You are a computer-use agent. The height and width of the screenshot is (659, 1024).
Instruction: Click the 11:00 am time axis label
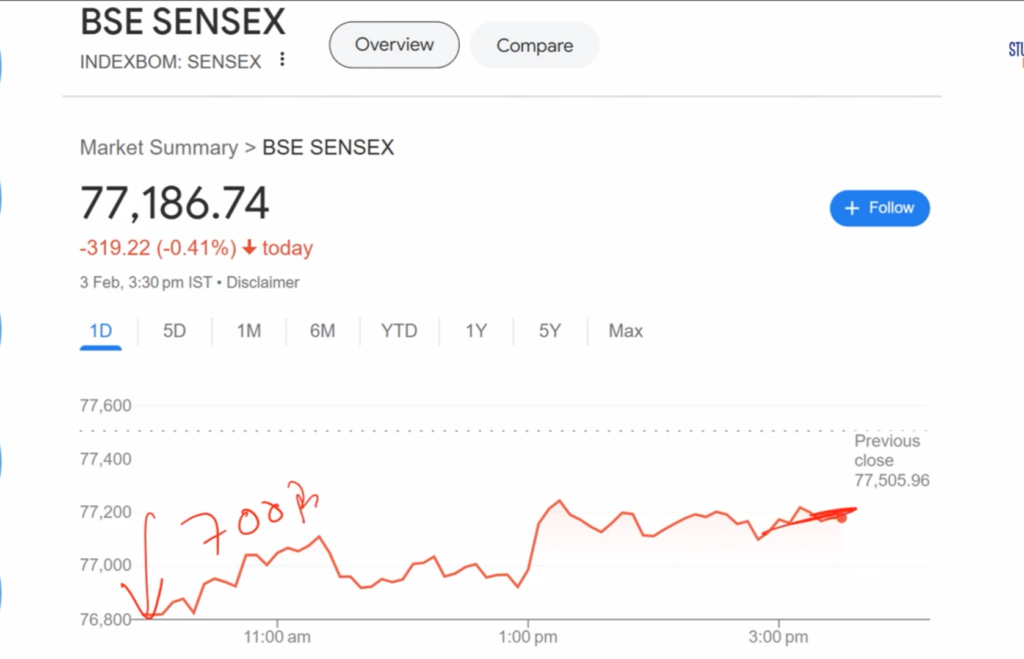coord(277,637)
